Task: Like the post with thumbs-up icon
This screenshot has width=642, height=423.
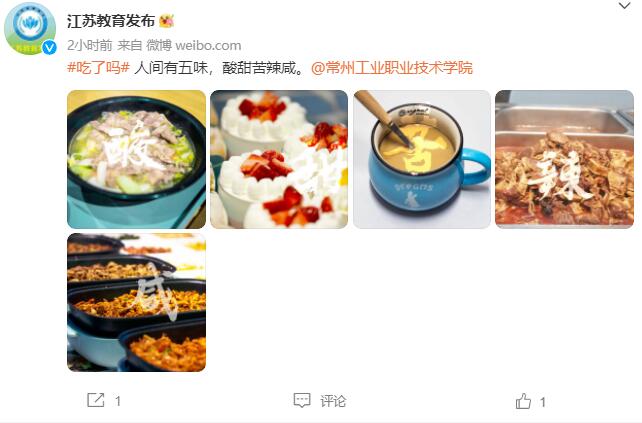Action: coord(523,401)
